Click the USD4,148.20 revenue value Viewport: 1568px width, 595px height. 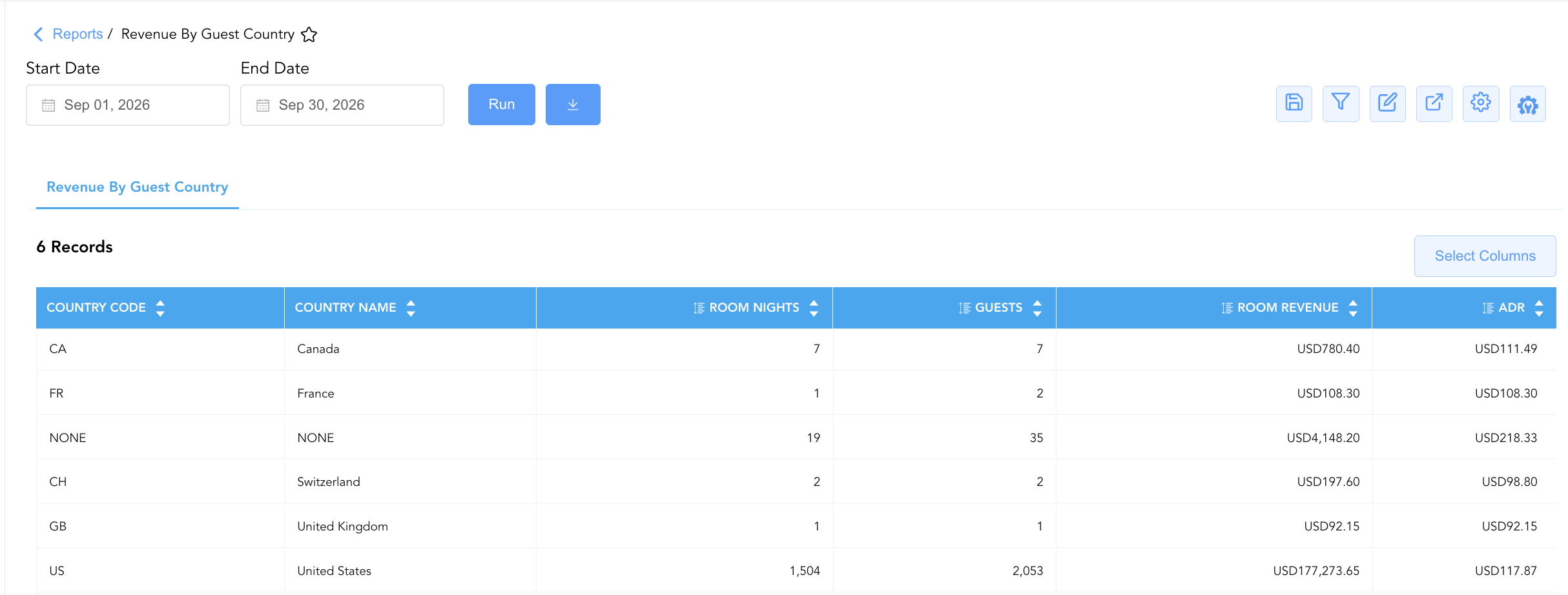click(1323, 438)
